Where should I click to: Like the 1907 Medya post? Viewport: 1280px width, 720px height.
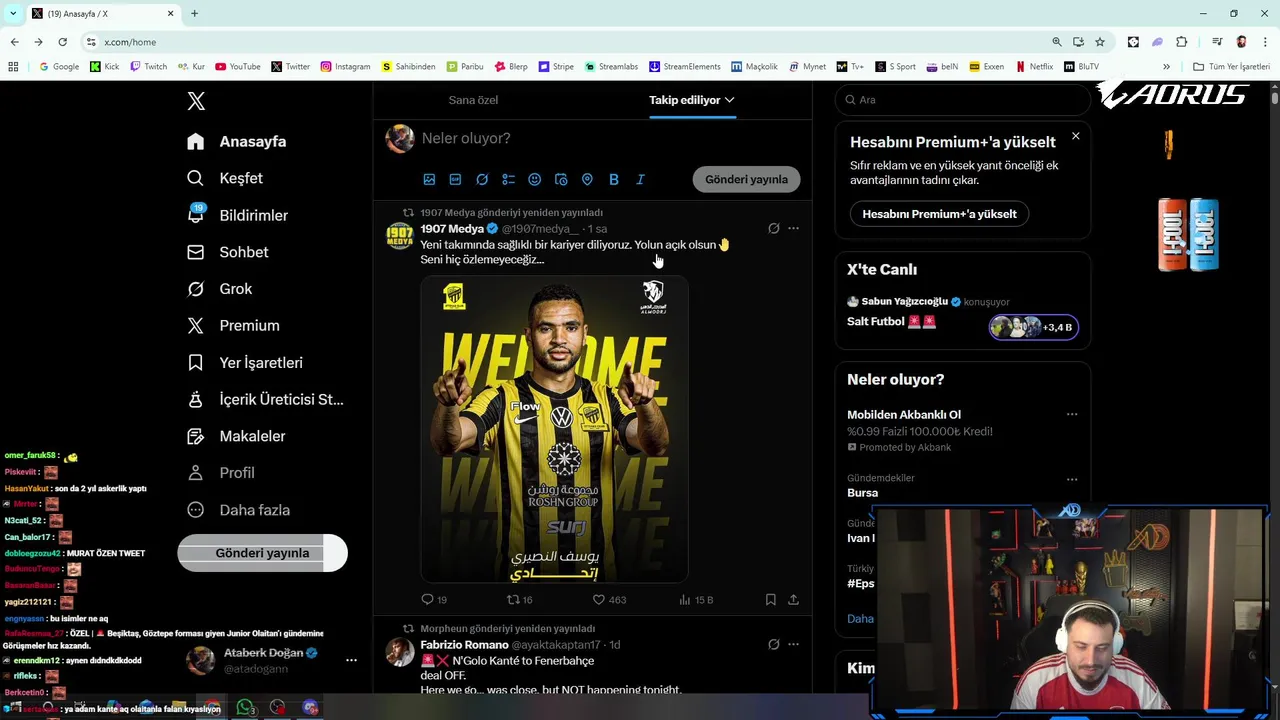[609, 600]
